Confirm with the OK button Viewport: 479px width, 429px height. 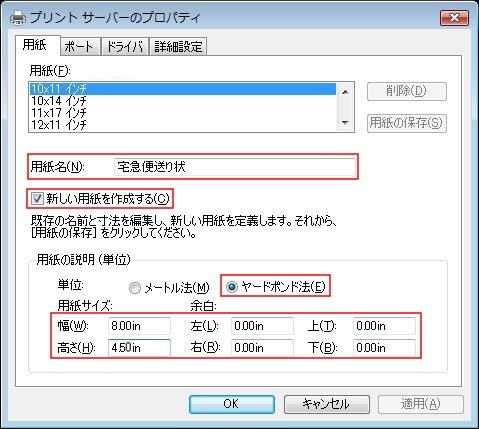(x=232, y=404)
